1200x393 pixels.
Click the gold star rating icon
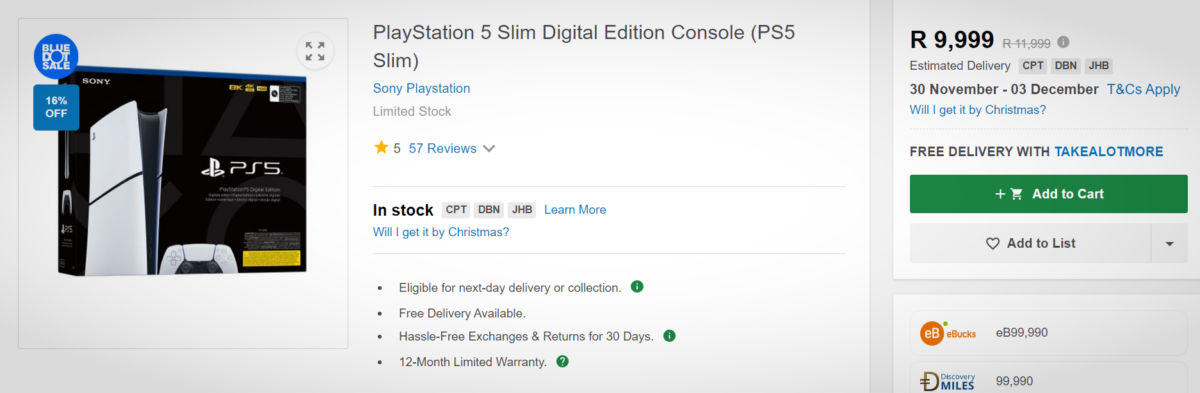(381, 148)
